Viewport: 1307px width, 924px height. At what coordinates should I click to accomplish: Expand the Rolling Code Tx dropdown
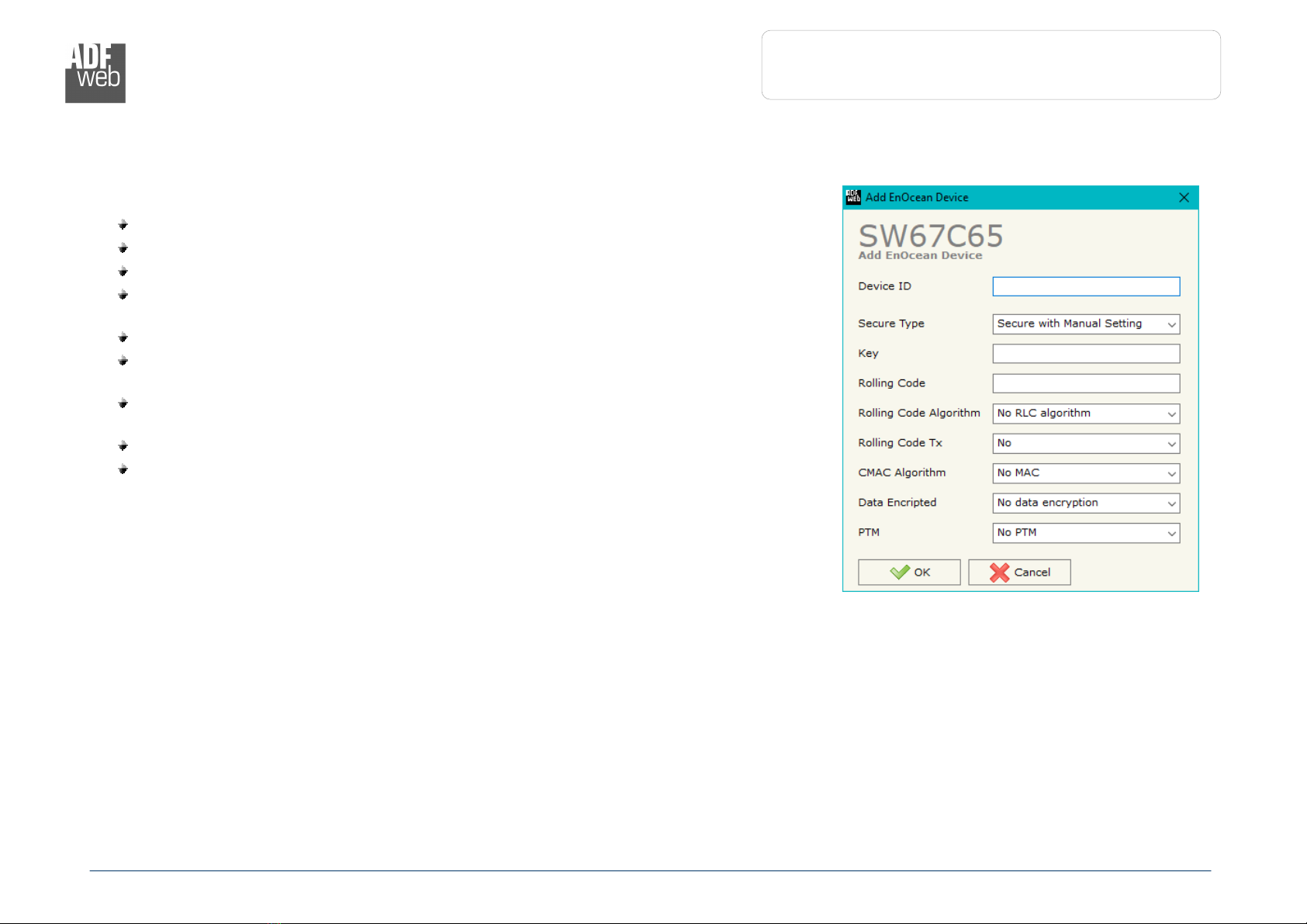(1086, 443)
